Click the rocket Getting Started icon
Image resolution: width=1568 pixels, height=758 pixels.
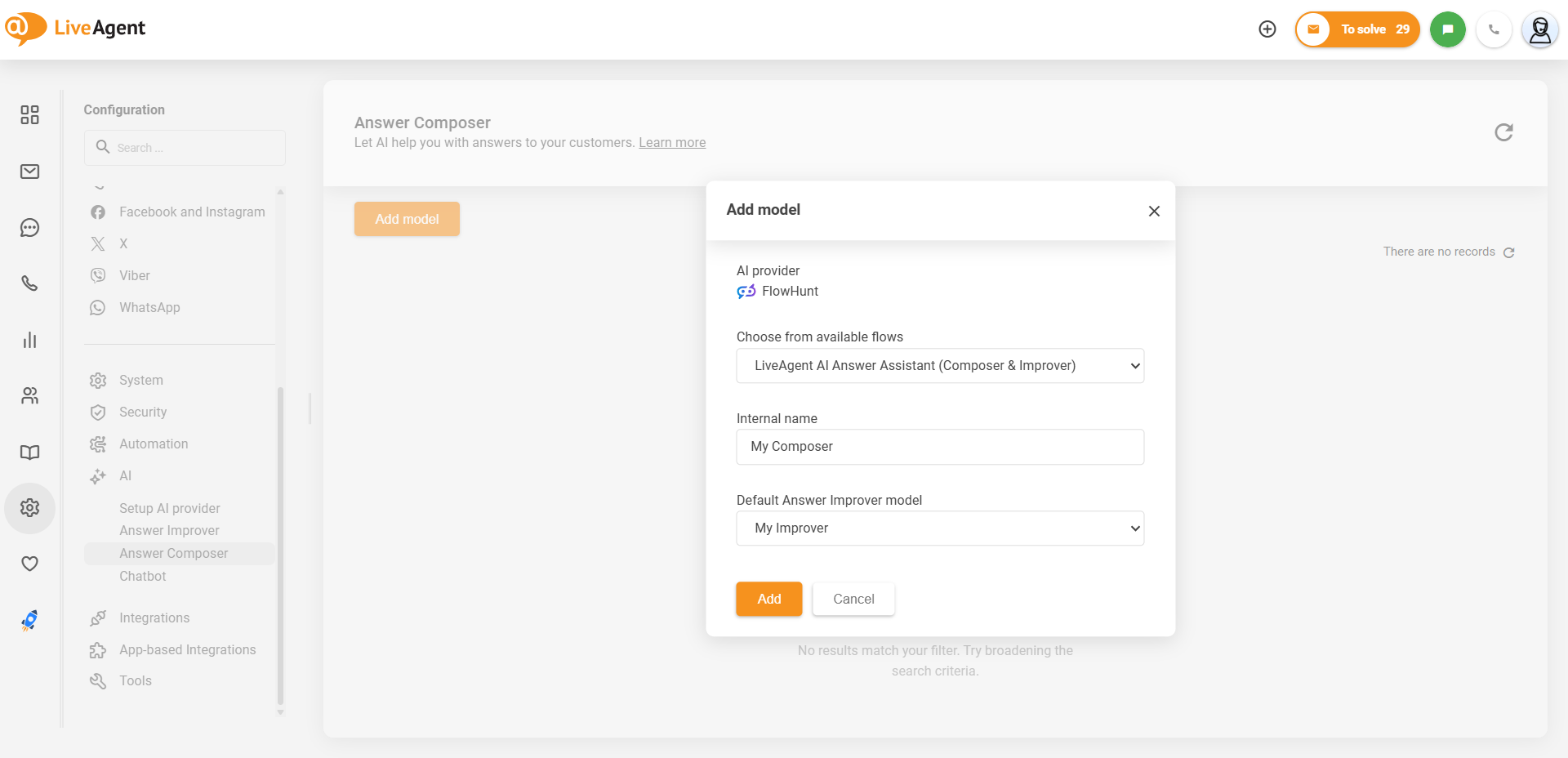30,621
